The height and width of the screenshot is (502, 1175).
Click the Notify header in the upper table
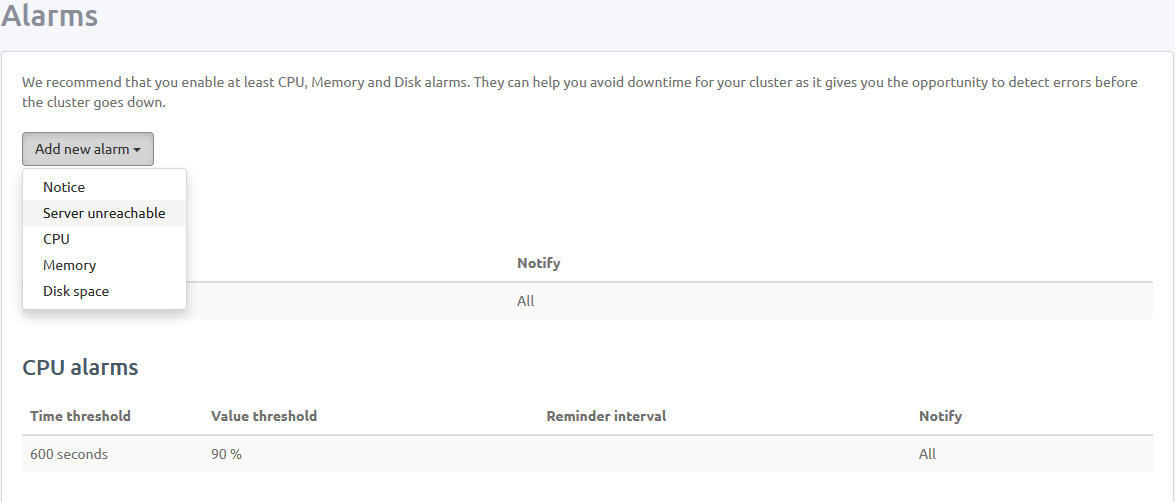(x=539, y=263)
